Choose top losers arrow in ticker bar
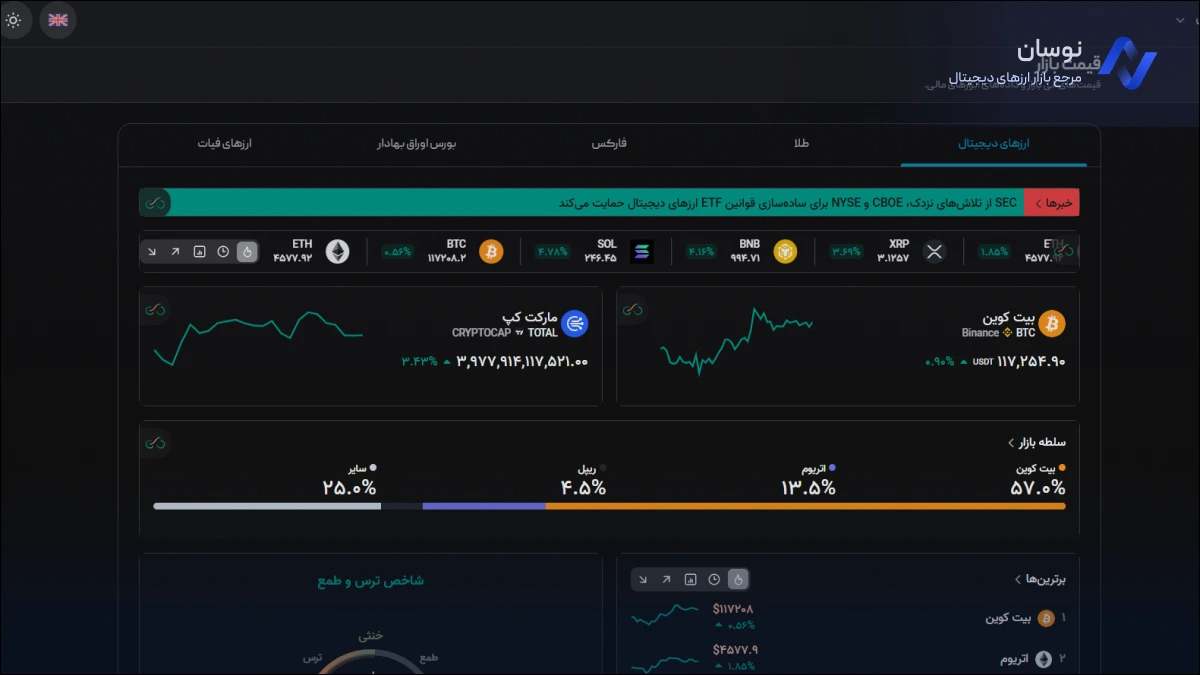The width and height of the screenshot is (1200, 675). coord(152,252)
